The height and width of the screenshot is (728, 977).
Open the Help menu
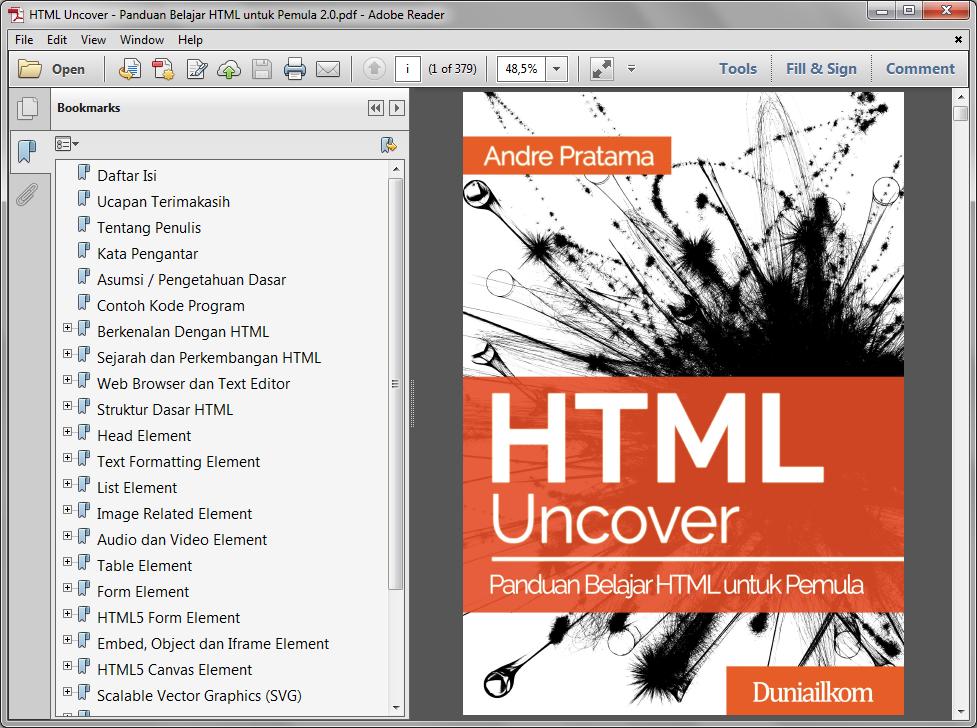coord(190,39)
